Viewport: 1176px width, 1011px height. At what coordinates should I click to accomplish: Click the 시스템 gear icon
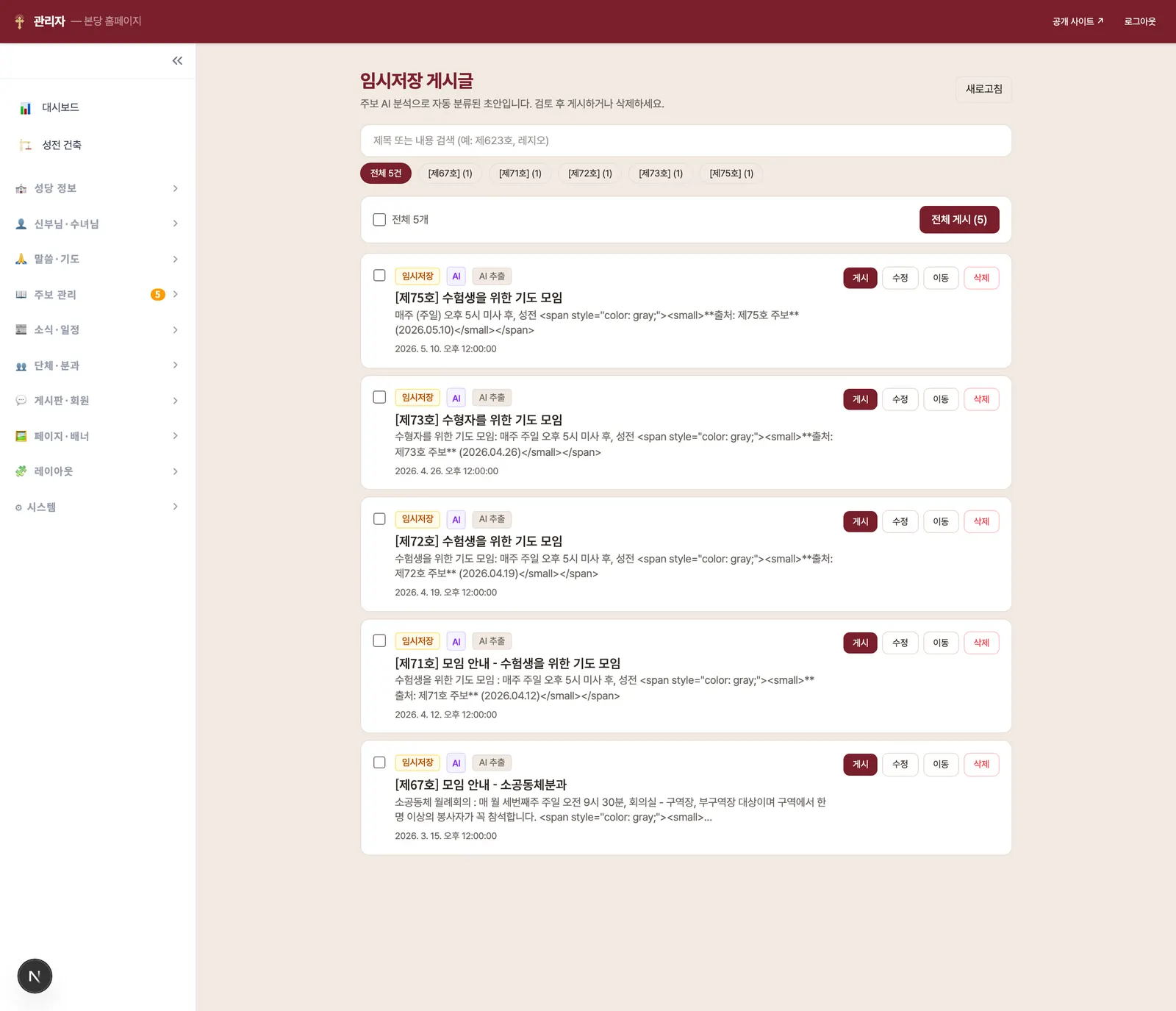click(x=18, y=507)
